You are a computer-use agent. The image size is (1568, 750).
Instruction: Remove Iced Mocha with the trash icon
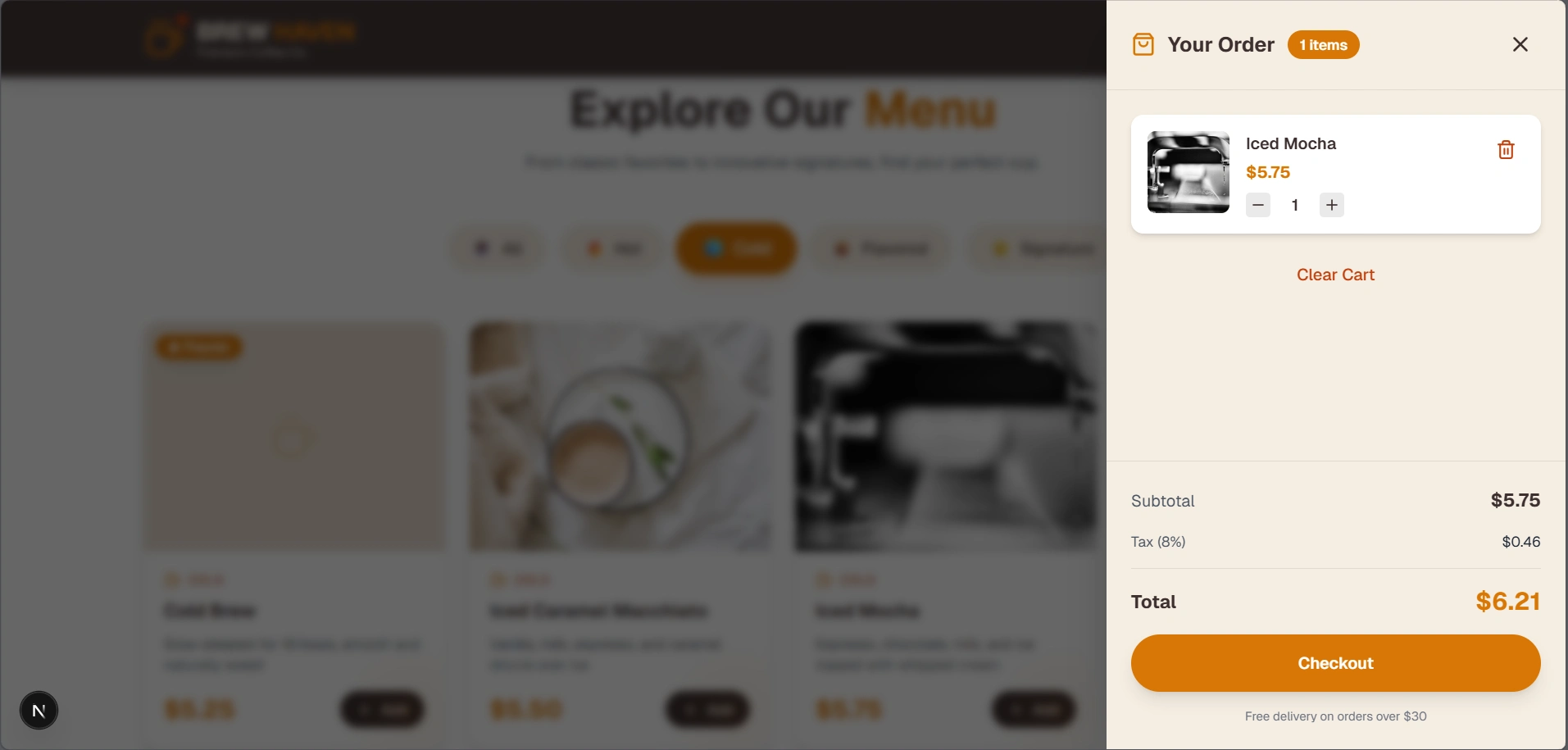point(1506,150)
